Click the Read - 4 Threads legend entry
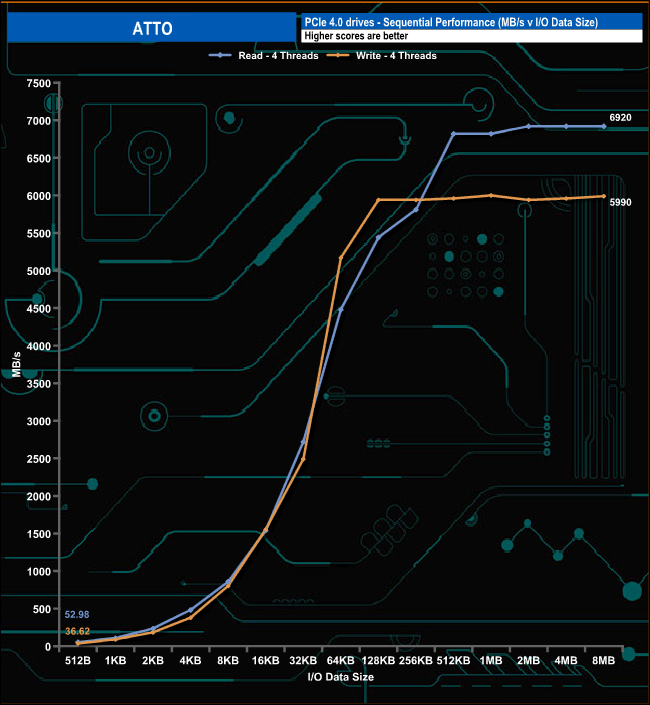650x705 pixels. click(x=279, y=56)
